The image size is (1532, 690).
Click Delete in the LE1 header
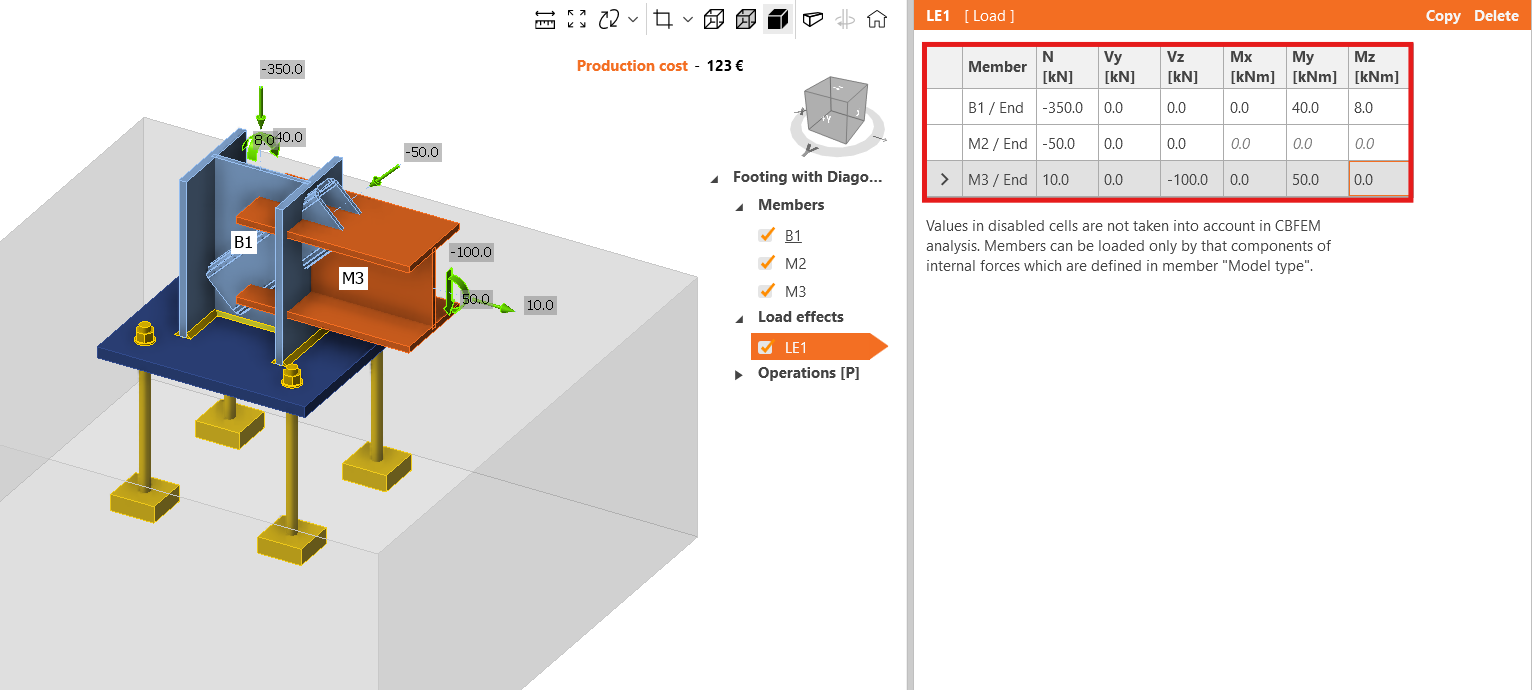(1496, 15)
